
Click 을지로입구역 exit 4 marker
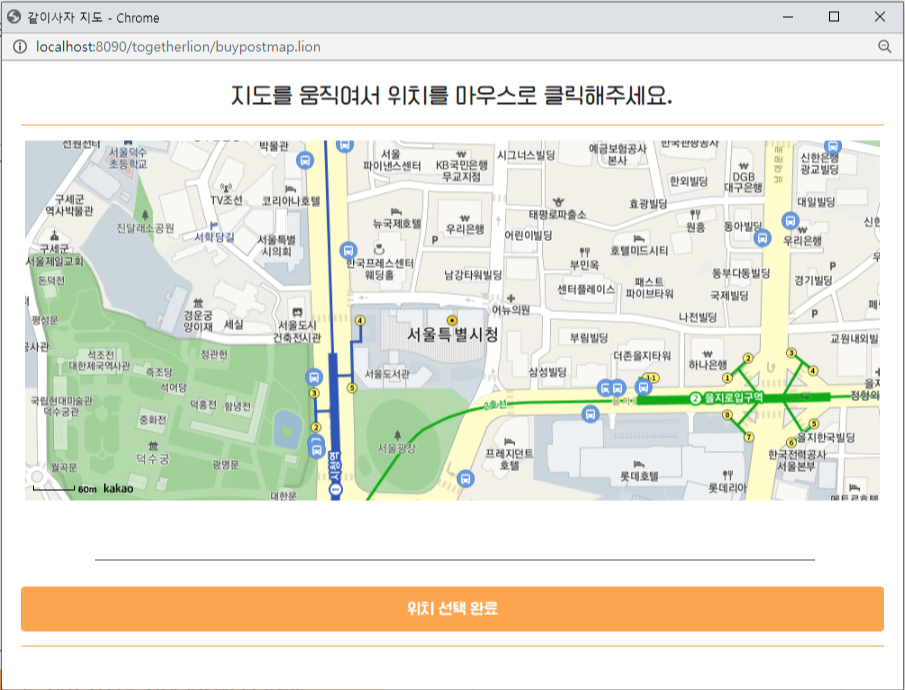tap(813, 371)
